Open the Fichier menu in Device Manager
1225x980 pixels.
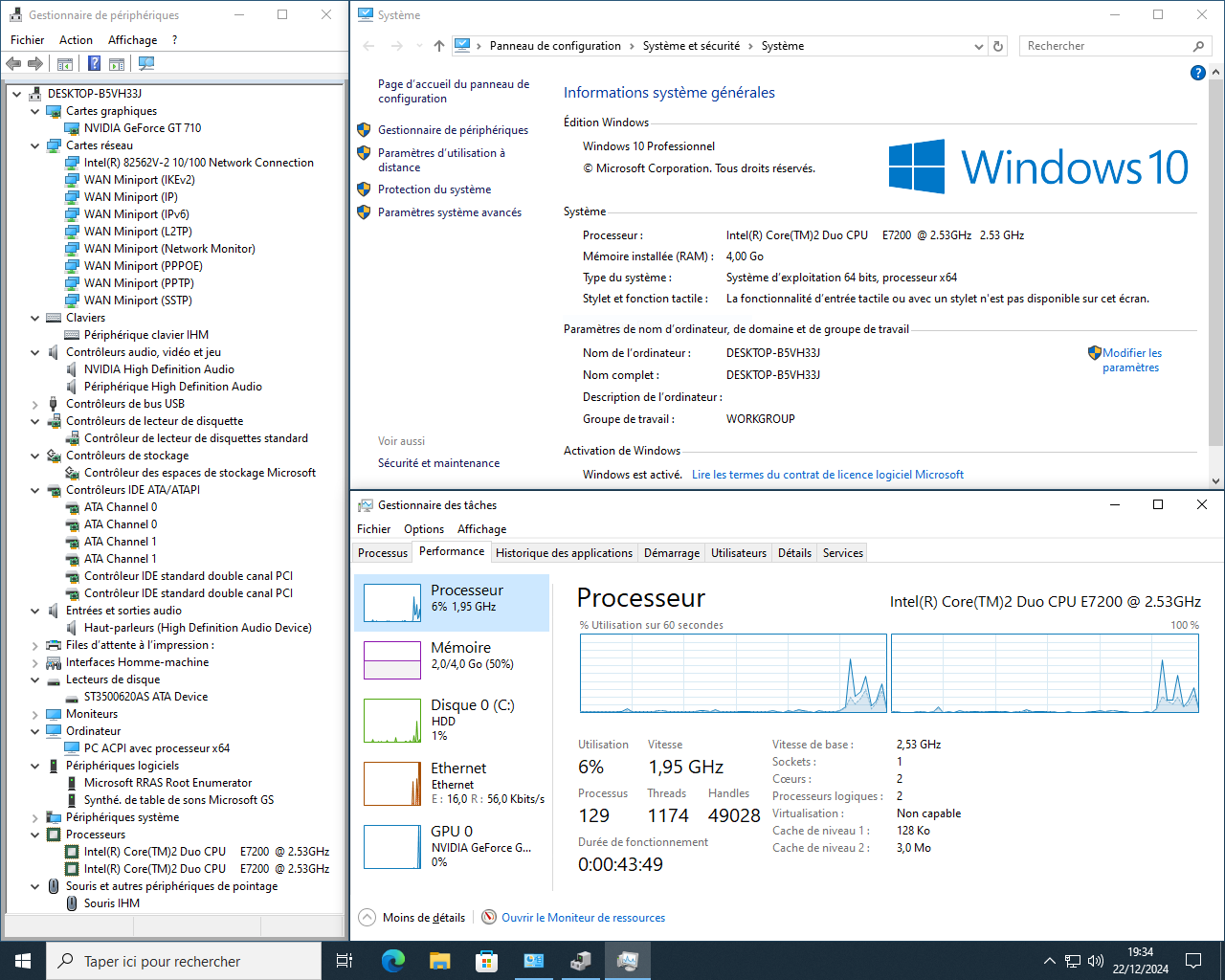point(28,40)
